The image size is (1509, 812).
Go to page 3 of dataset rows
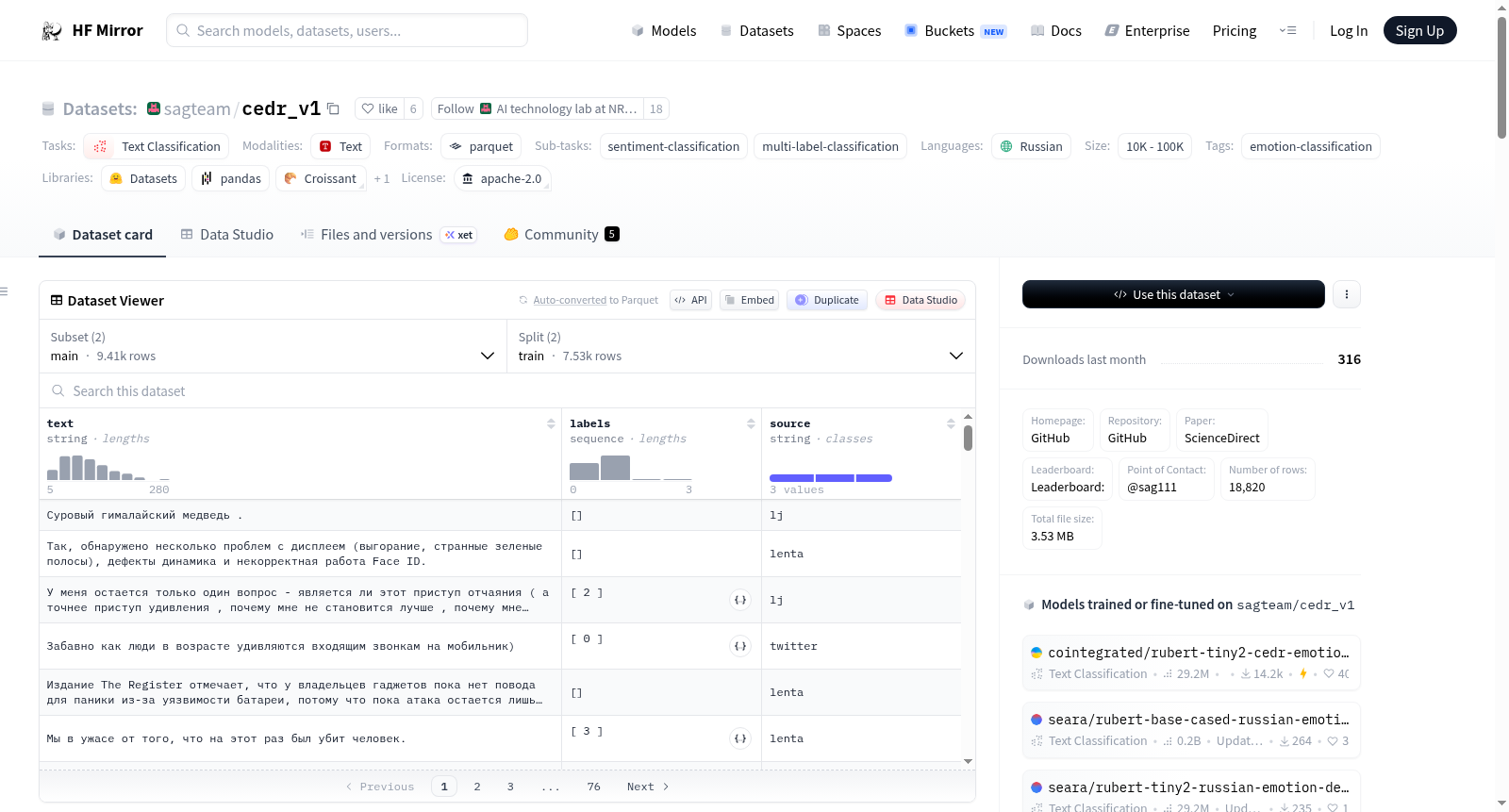coord(510,787)
